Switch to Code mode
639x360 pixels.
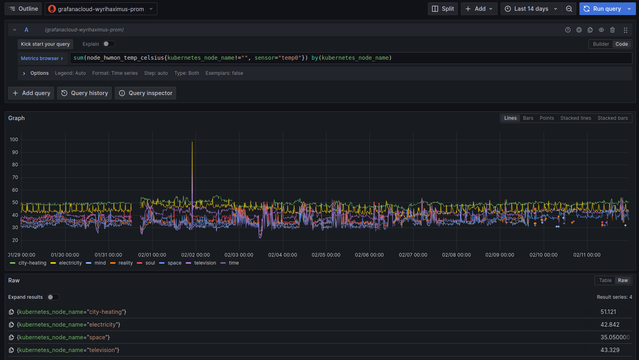(x=621, y=44)
